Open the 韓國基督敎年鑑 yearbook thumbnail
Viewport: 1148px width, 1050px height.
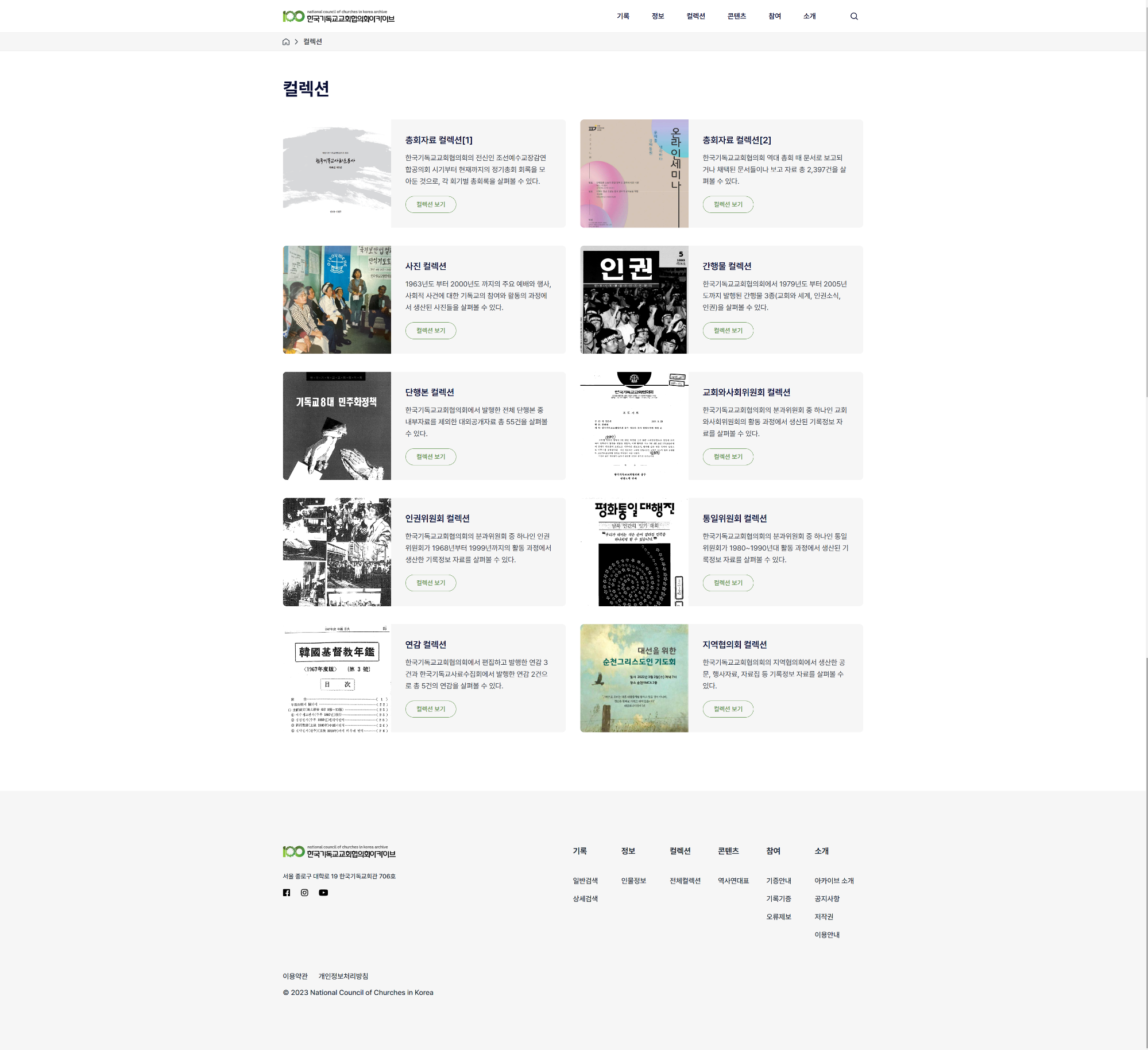(337, 678)
